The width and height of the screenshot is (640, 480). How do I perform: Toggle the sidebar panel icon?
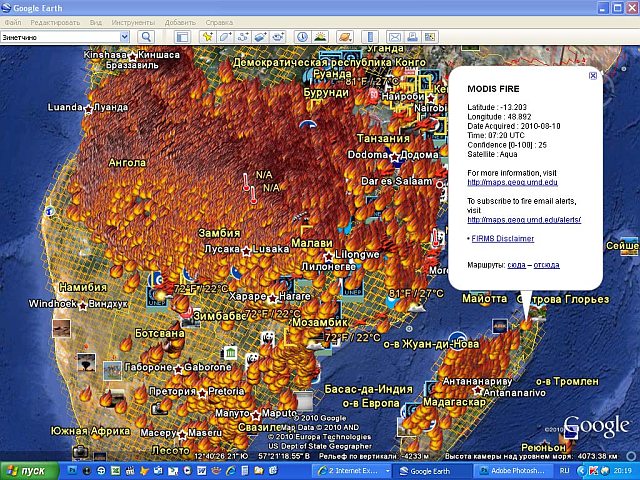[x=182, y=37]
